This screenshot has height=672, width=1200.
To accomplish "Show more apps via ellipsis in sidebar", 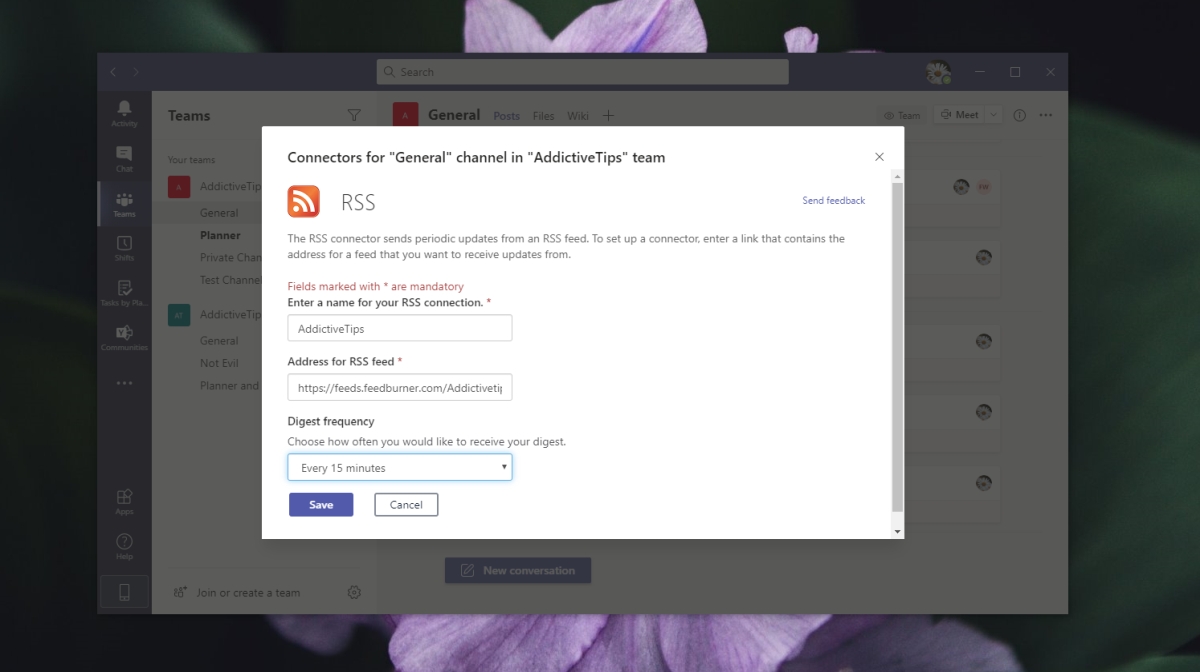I will click(x=124, y=383).
